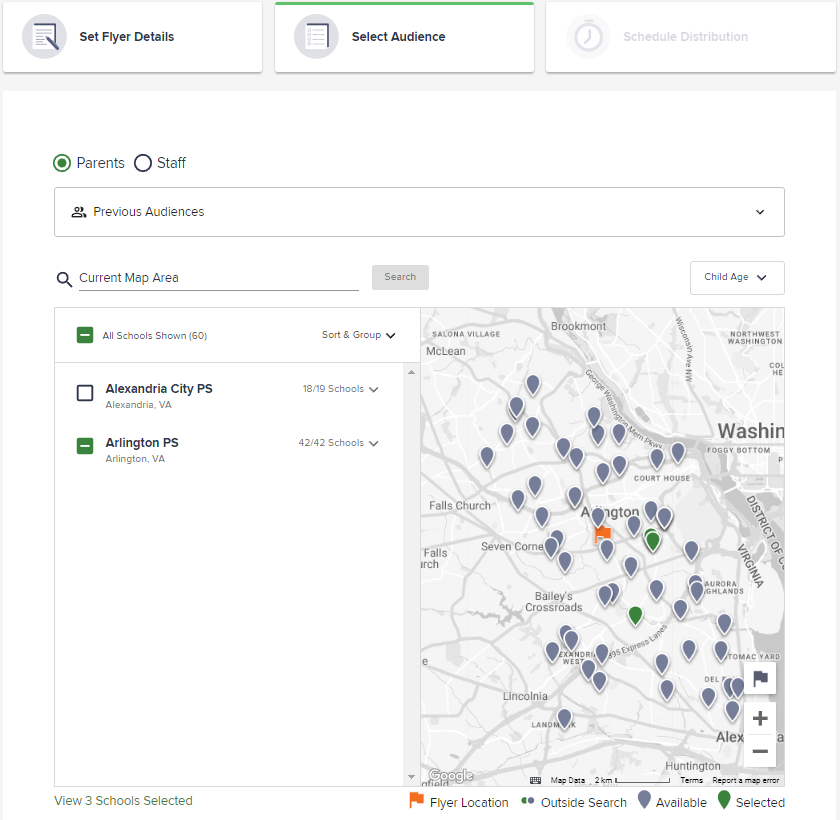Select the Parents radio button
The width and height of the screenshot is (840, 820).
click(x=62, y=163)
